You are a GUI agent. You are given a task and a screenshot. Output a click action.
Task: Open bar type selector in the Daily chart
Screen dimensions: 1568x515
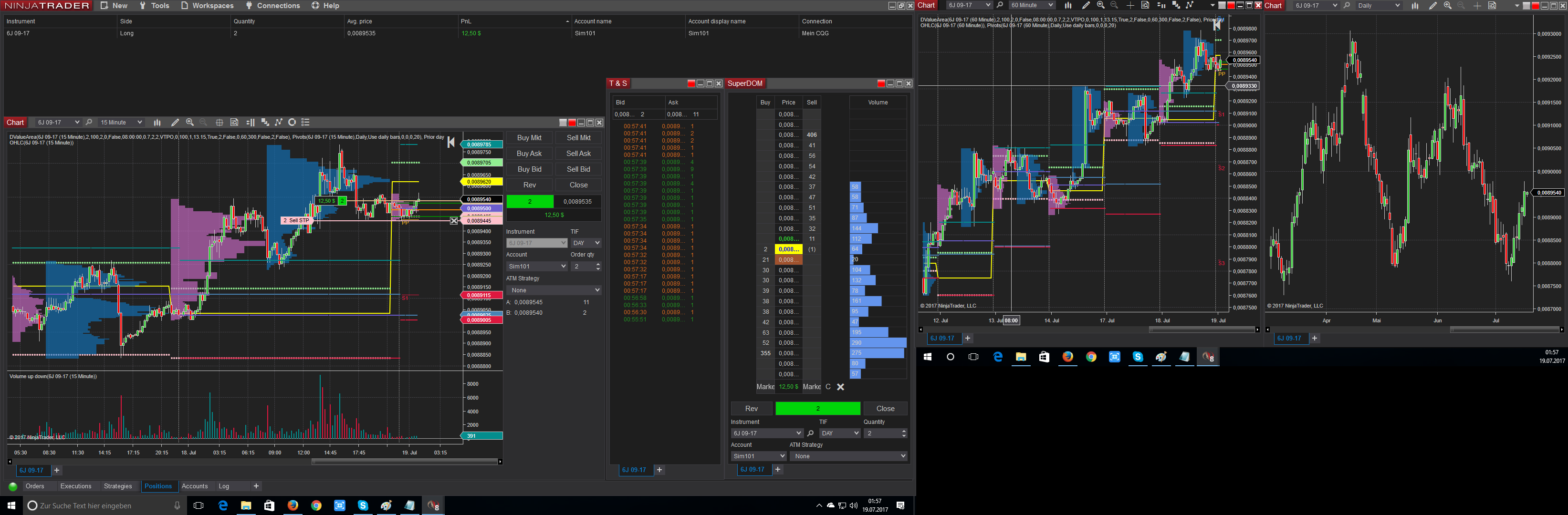point(1415,5)
